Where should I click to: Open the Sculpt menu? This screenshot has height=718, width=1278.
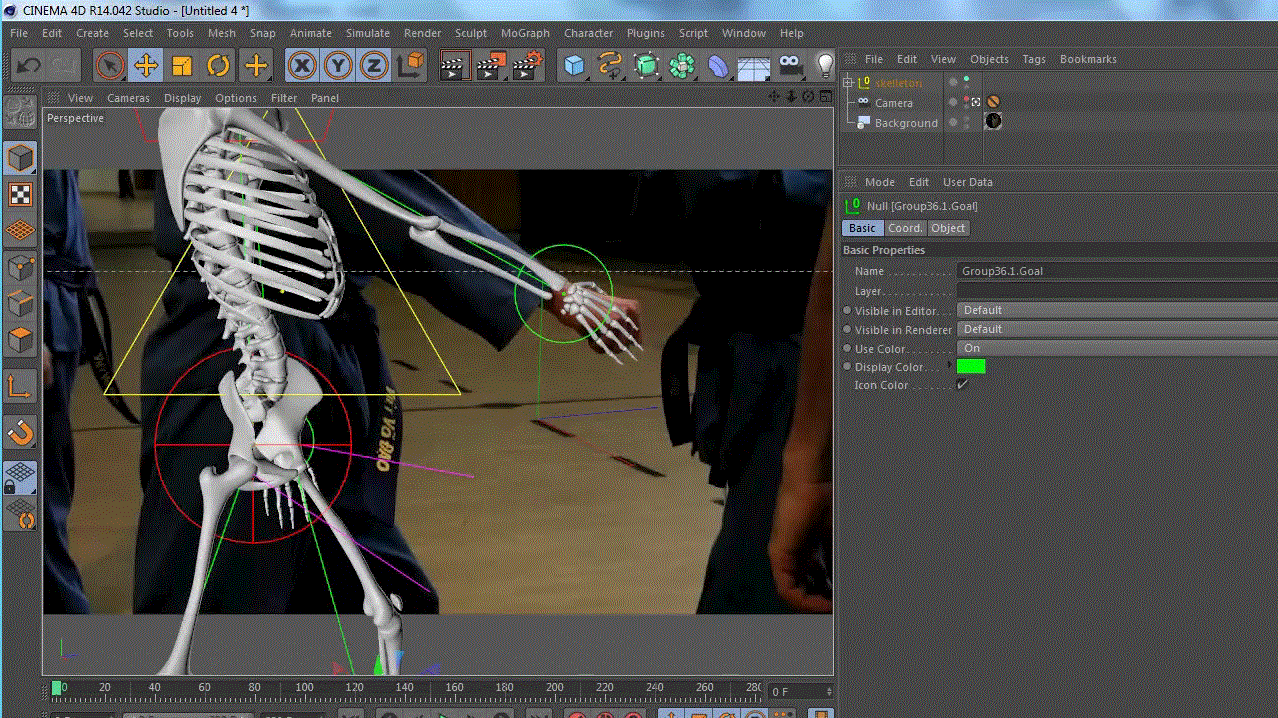[471, 33]
